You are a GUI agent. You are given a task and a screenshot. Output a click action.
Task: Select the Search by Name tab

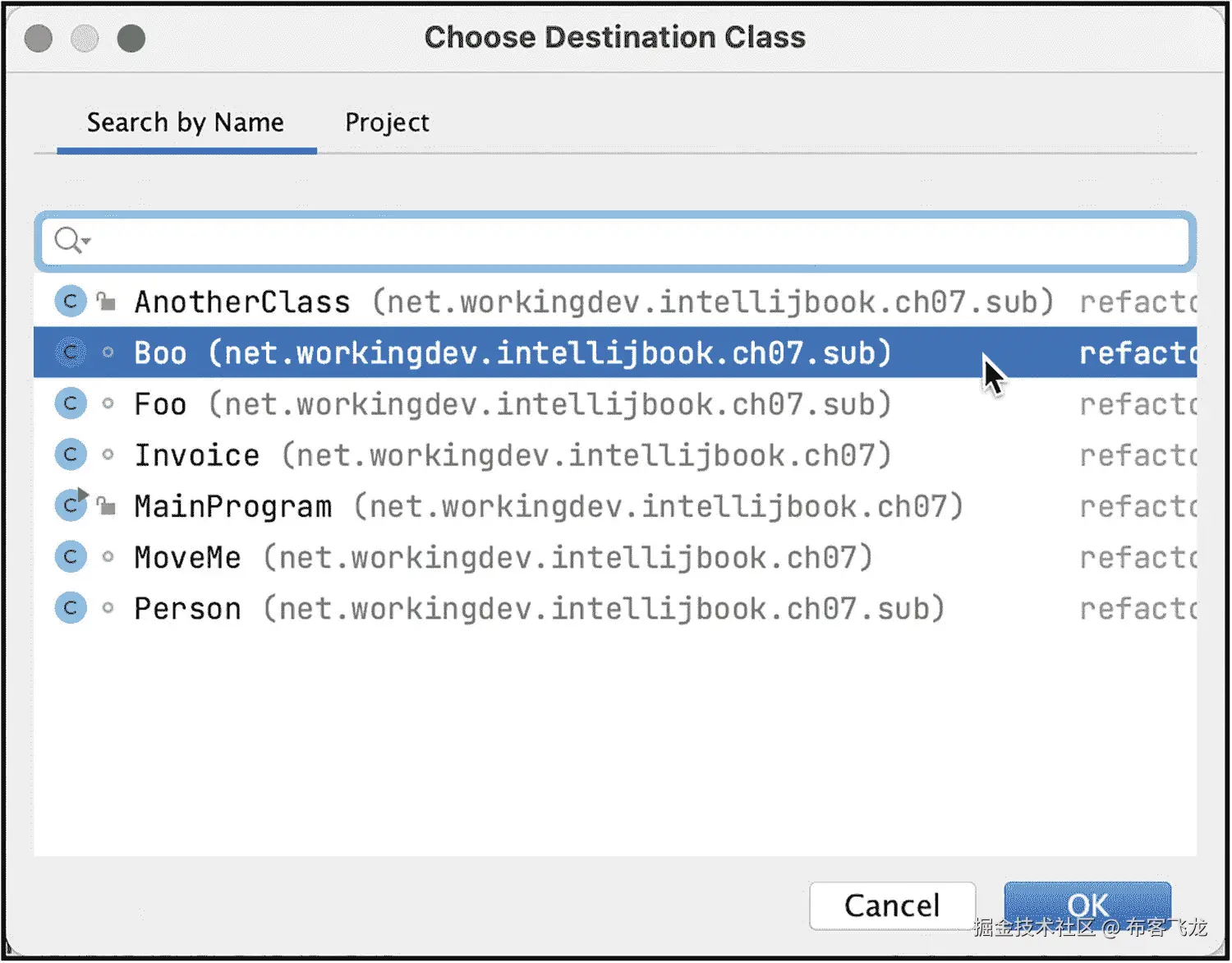(x=186, y=122)
